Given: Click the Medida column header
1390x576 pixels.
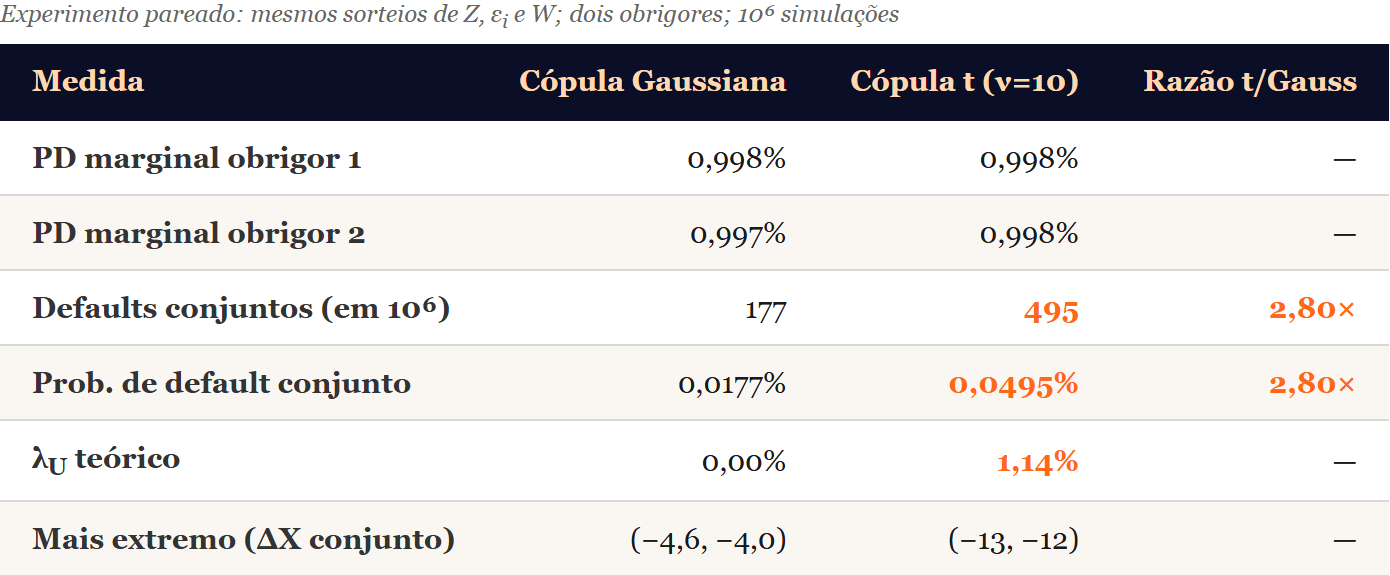Looking at the screenshot, I should (88, 81).
